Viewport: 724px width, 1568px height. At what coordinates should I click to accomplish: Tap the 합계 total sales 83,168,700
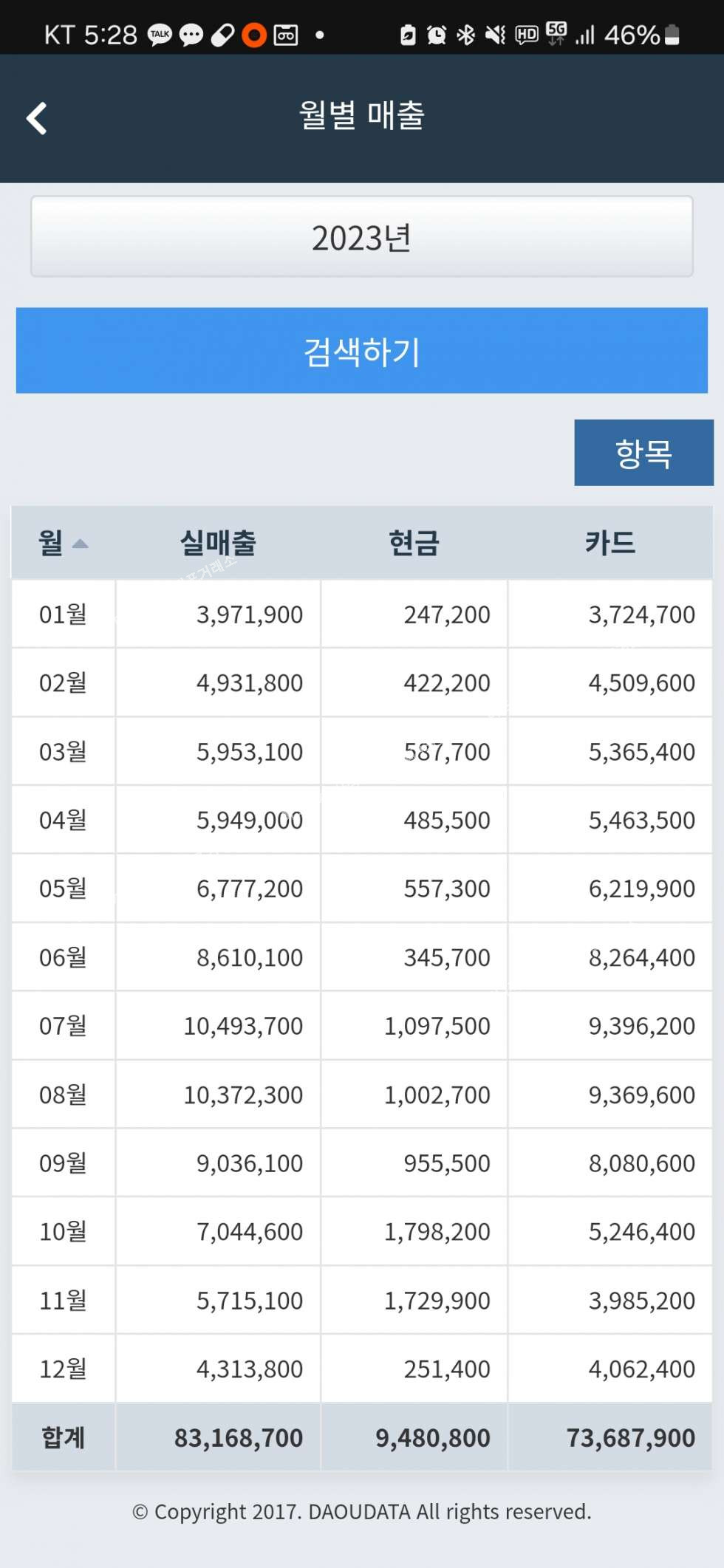click(x=238, y=1438)
